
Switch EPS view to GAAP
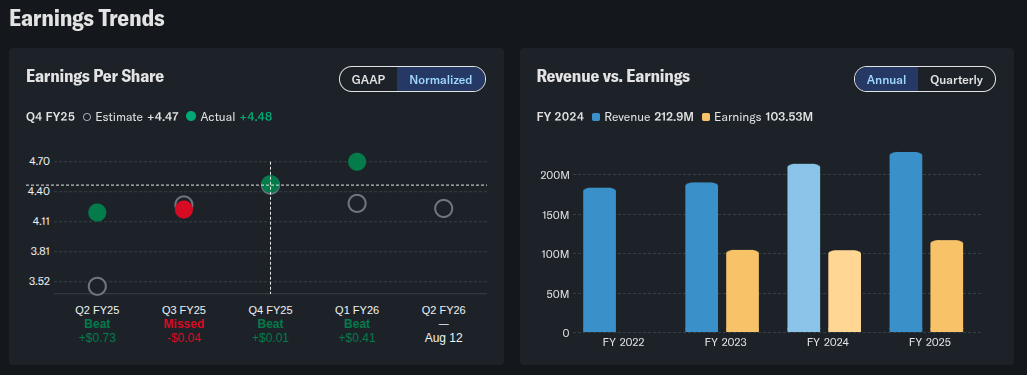(369, 79)
